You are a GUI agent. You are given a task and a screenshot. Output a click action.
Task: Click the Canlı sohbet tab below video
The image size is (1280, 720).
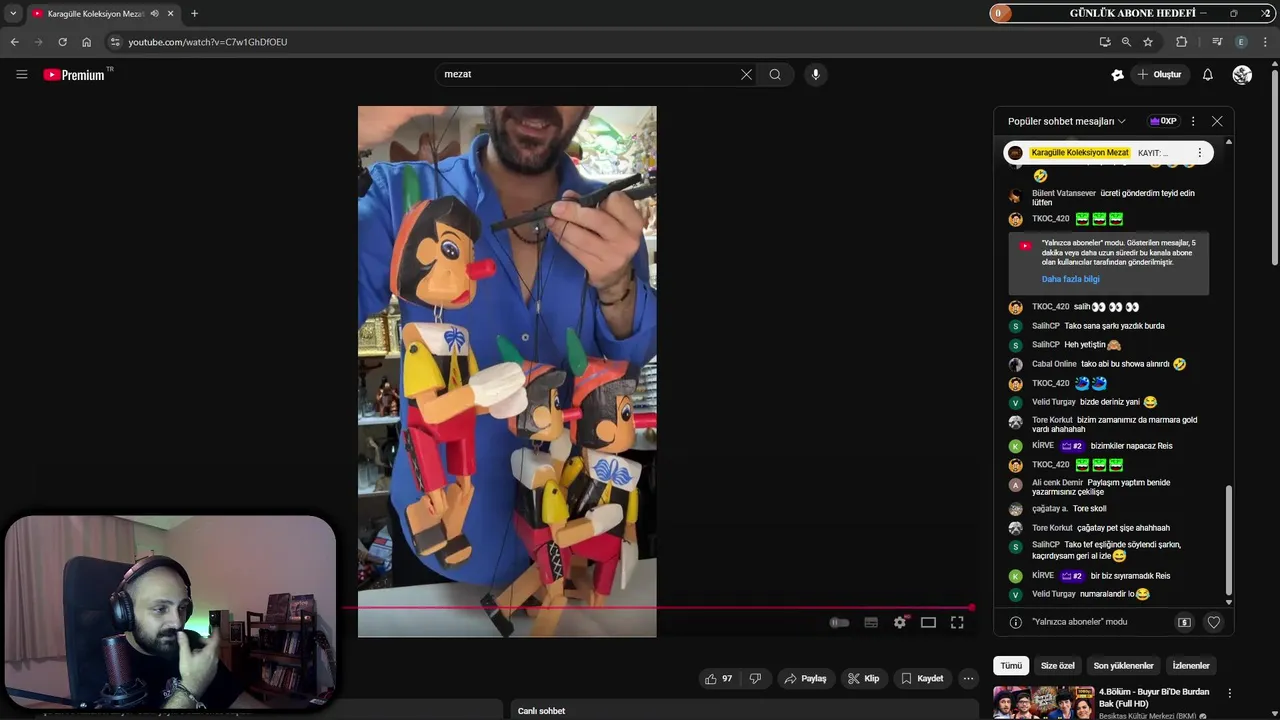click(x=541, y=711)
